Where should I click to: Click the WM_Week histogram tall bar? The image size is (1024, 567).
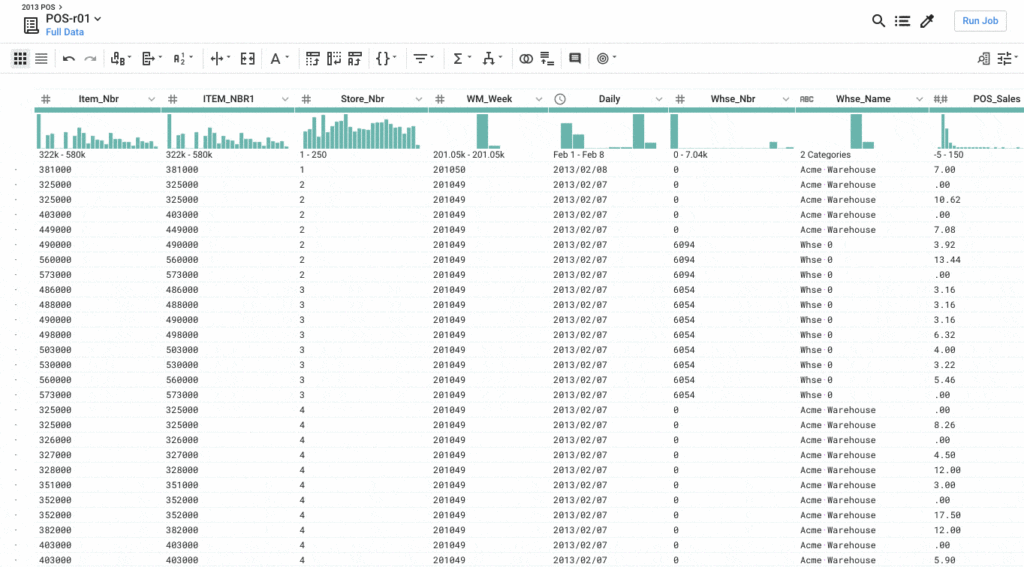click(x=482, y=131)
